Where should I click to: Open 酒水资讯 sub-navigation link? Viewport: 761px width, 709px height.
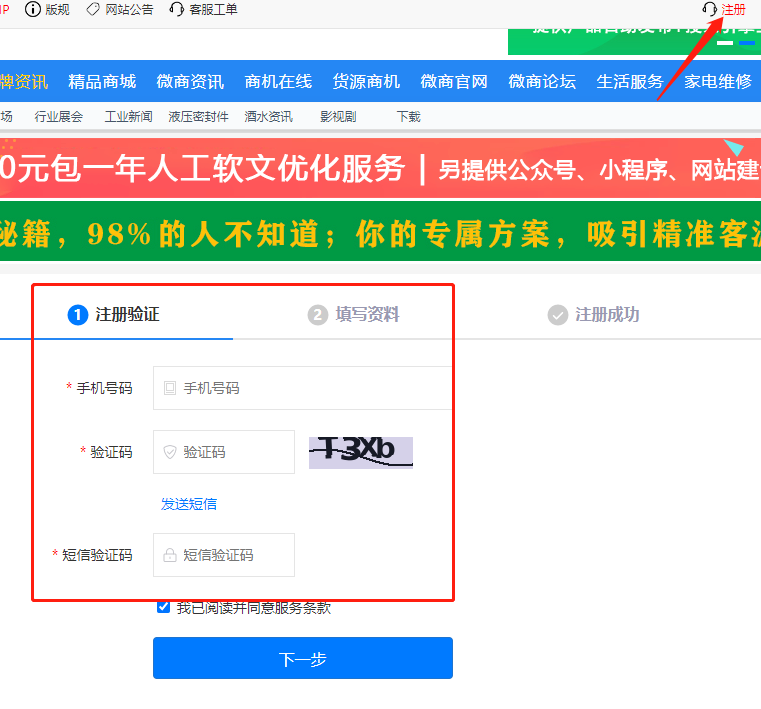click(268, 116)
